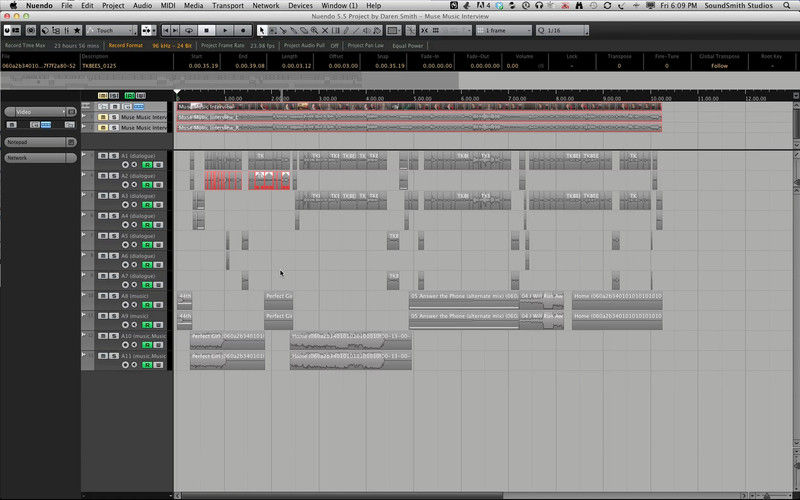Screen dimensions: 800x500
Task: Select the Color paint bucket tool
Action: pos(377,31)
